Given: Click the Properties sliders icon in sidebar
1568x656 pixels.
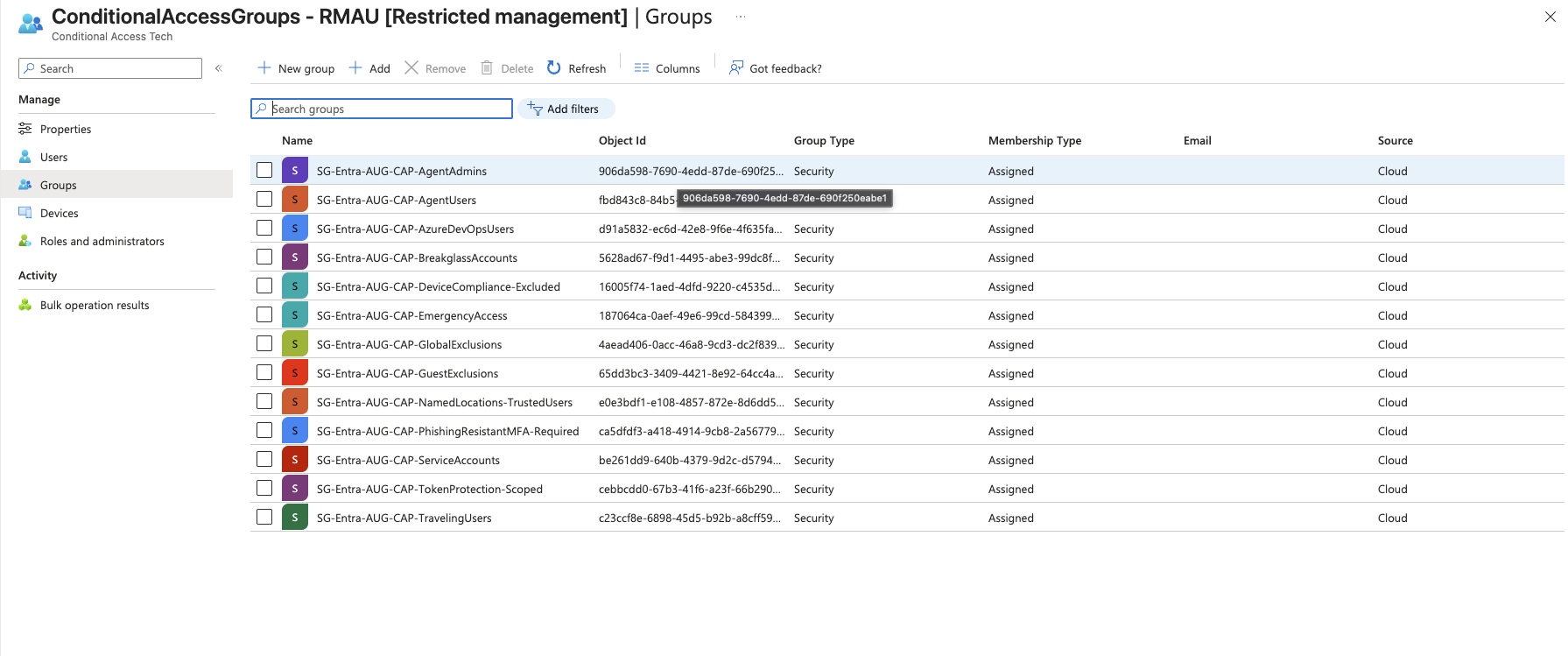Looking at the screenshot, I should coord(25,129).
